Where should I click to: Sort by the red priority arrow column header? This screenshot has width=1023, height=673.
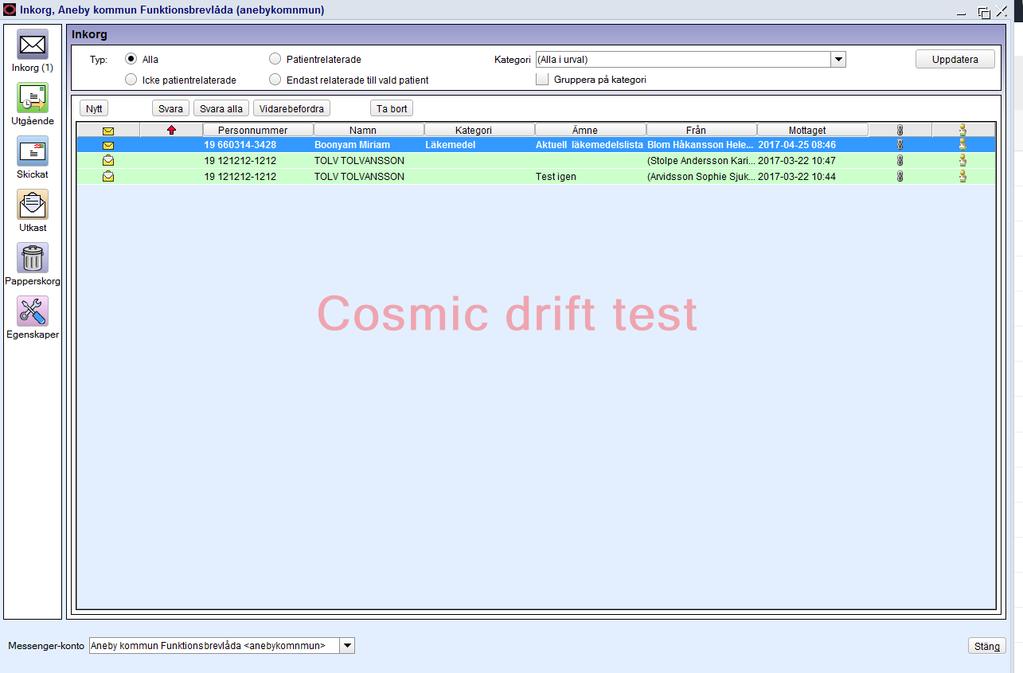(172, 130)
